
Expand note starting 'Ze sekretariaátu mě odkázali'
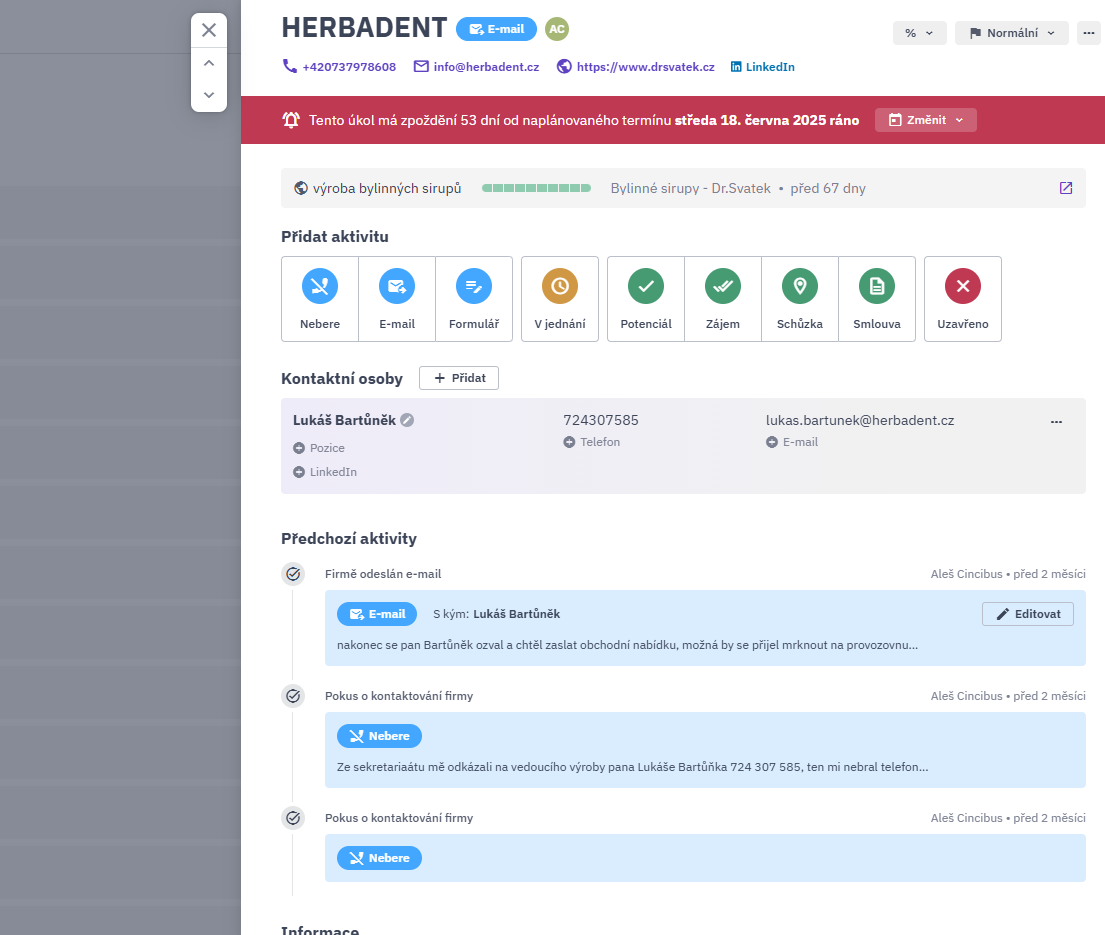632,767
